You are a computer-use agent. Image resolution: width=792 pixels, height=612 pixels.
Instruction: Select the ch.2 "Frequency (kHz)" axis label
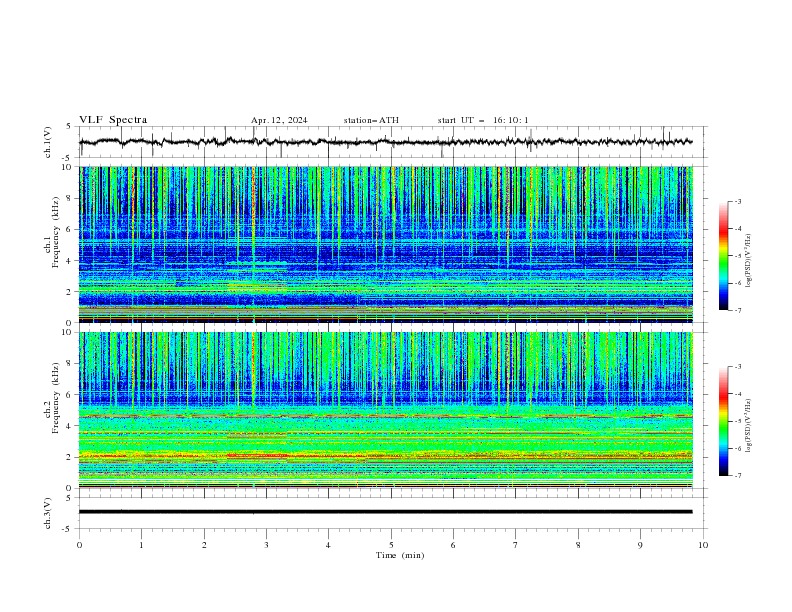[56, 398]
